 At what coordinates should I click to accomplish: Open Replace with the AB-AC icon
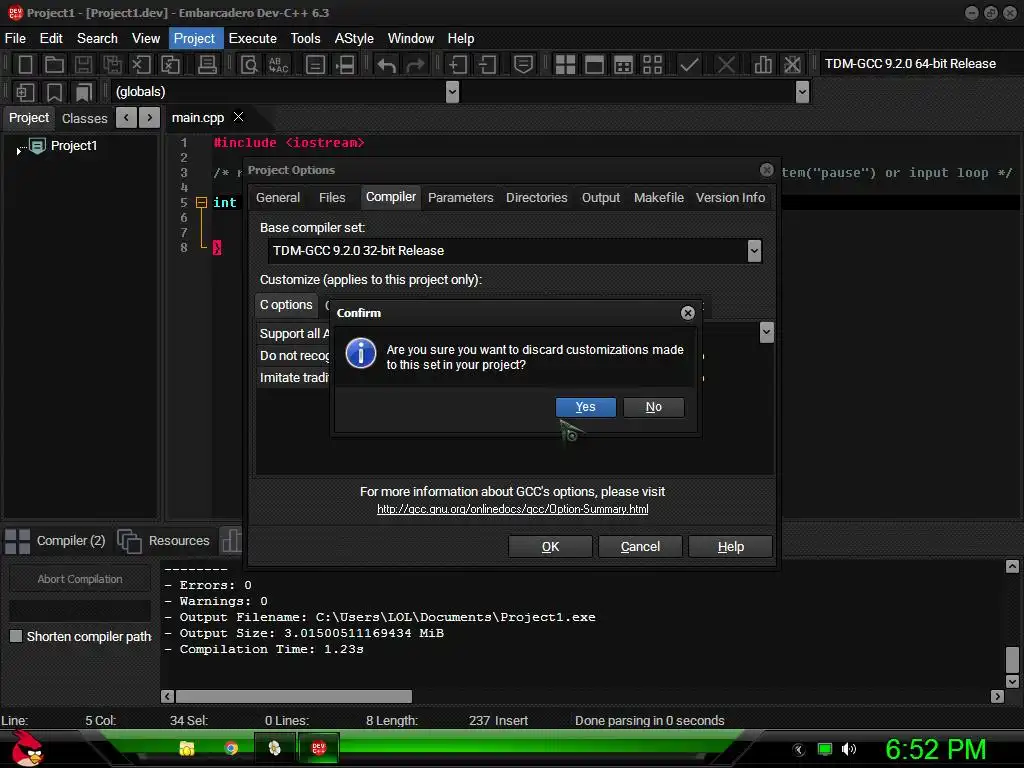[278, 64]
